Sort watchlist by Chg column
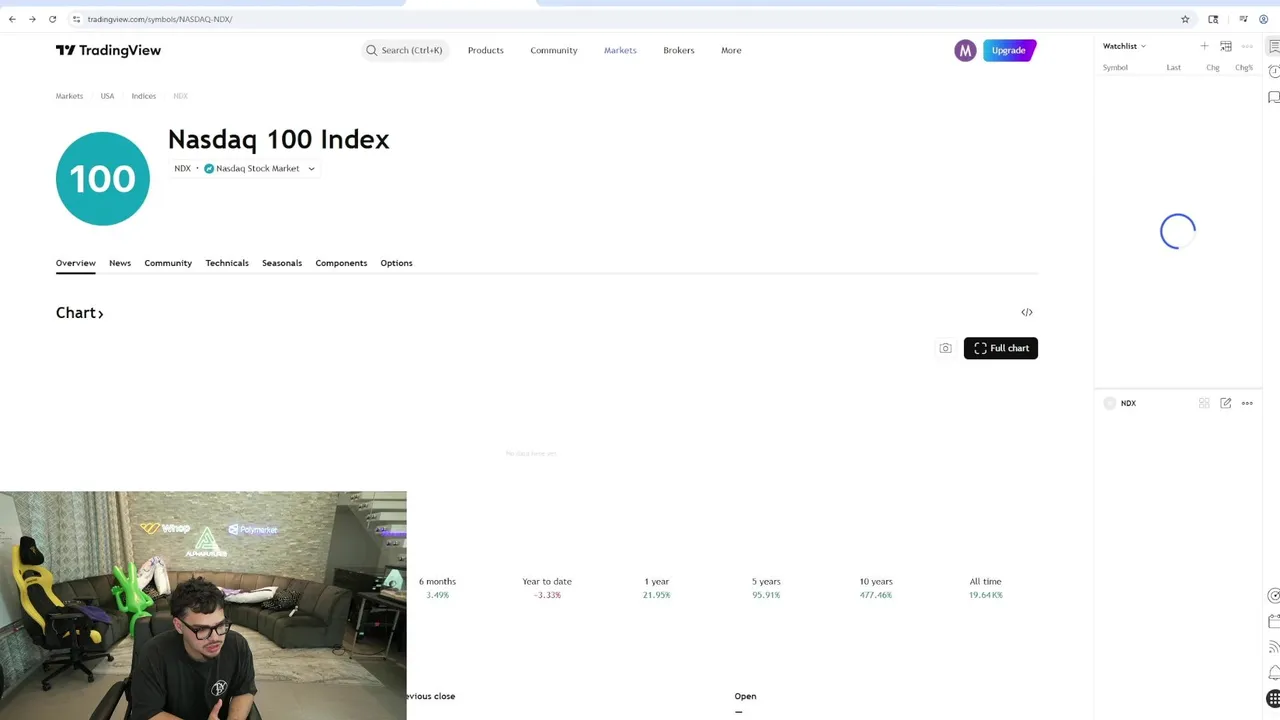The image size is (1280, 720). [1213, 68]
